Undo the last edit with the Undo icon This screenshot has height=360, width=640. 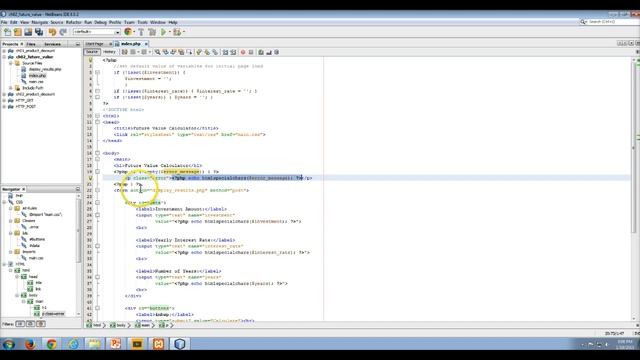tap(52, 32)
